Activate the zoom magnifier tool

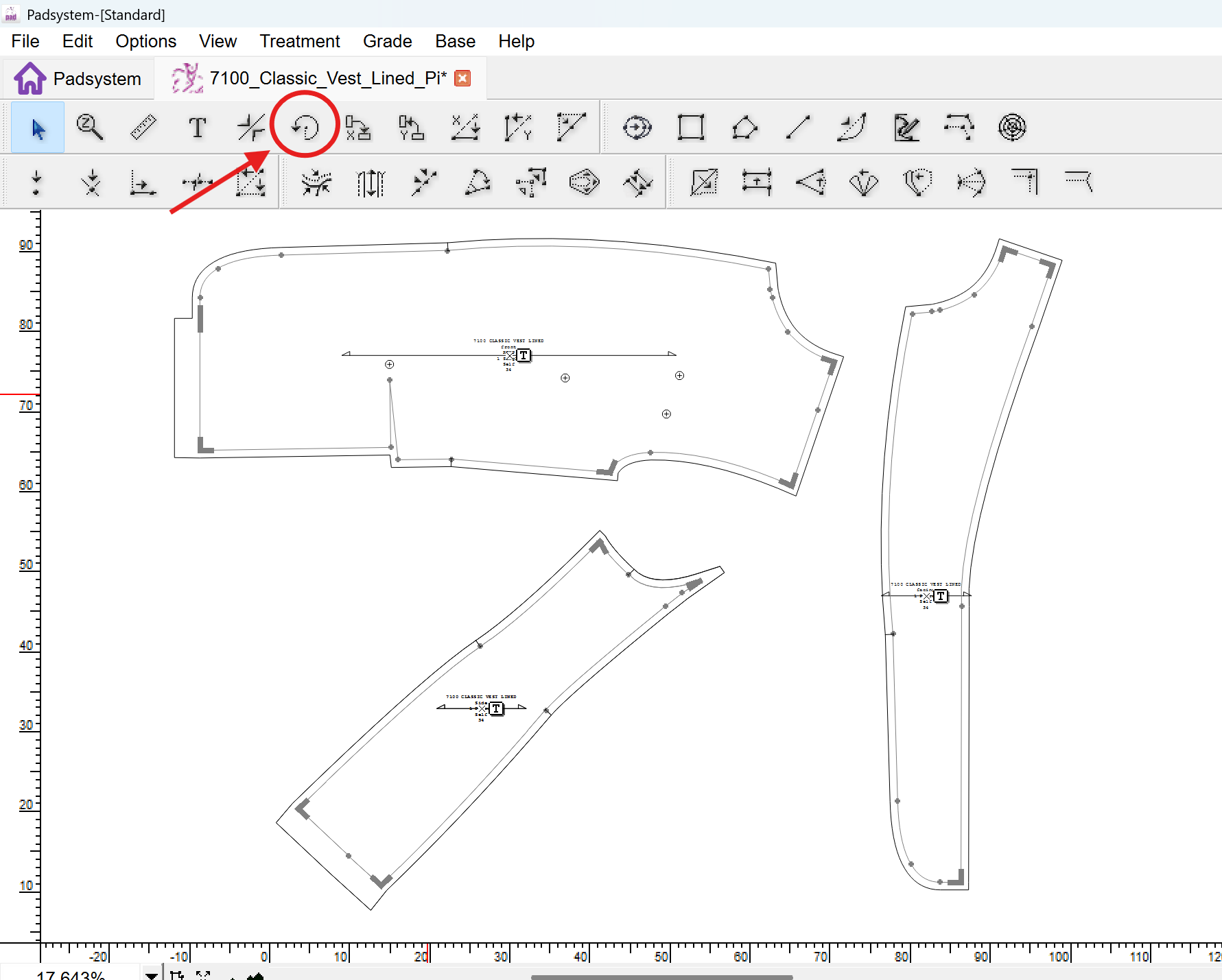[90, 128]
